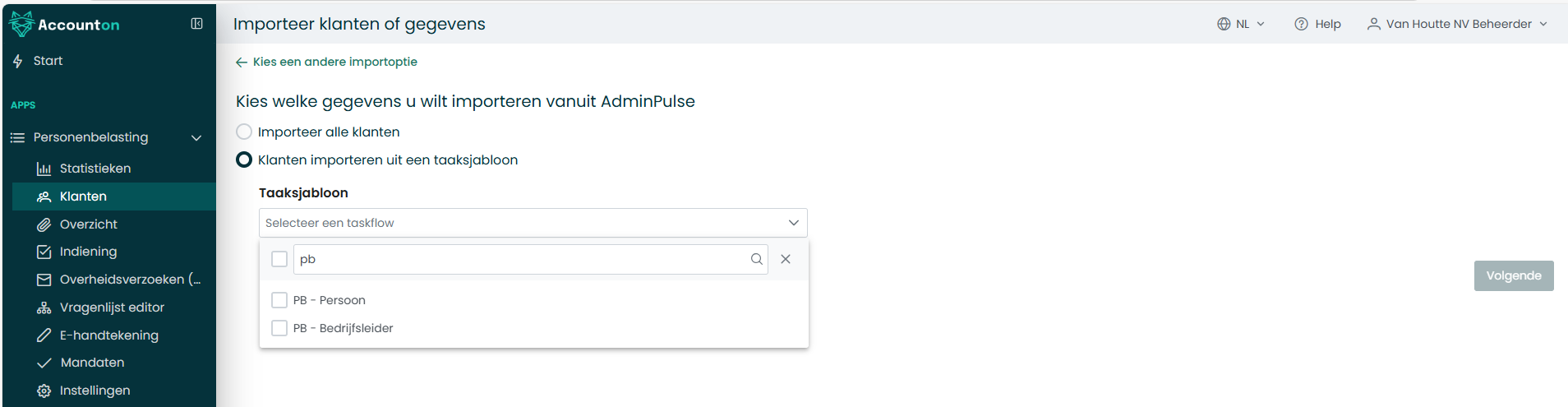
Task: Click the Volgende button
Action: pos(1514,275)
